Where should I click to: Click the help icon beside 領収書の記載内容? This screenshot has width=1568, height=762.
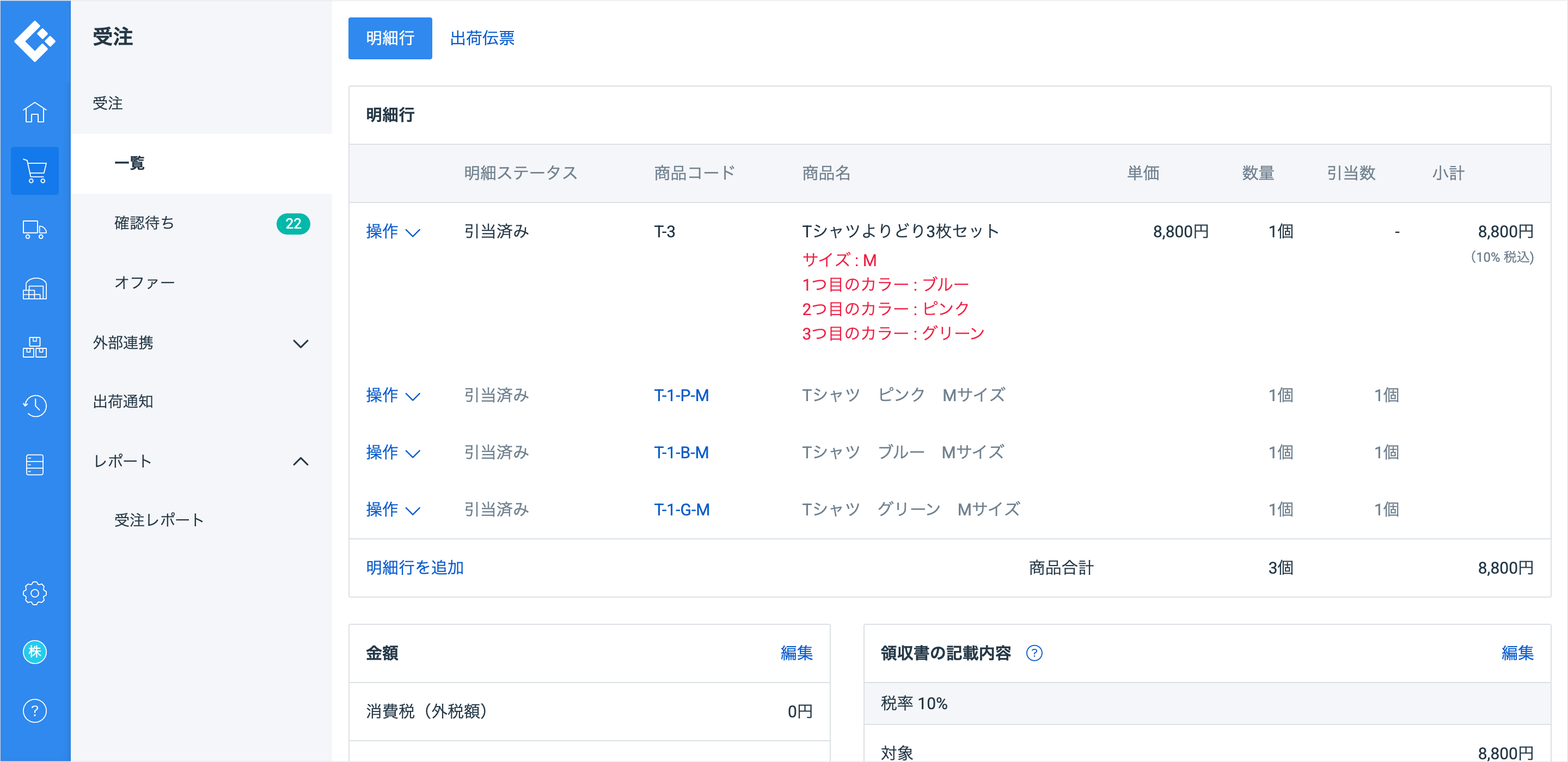point(1034,653)
